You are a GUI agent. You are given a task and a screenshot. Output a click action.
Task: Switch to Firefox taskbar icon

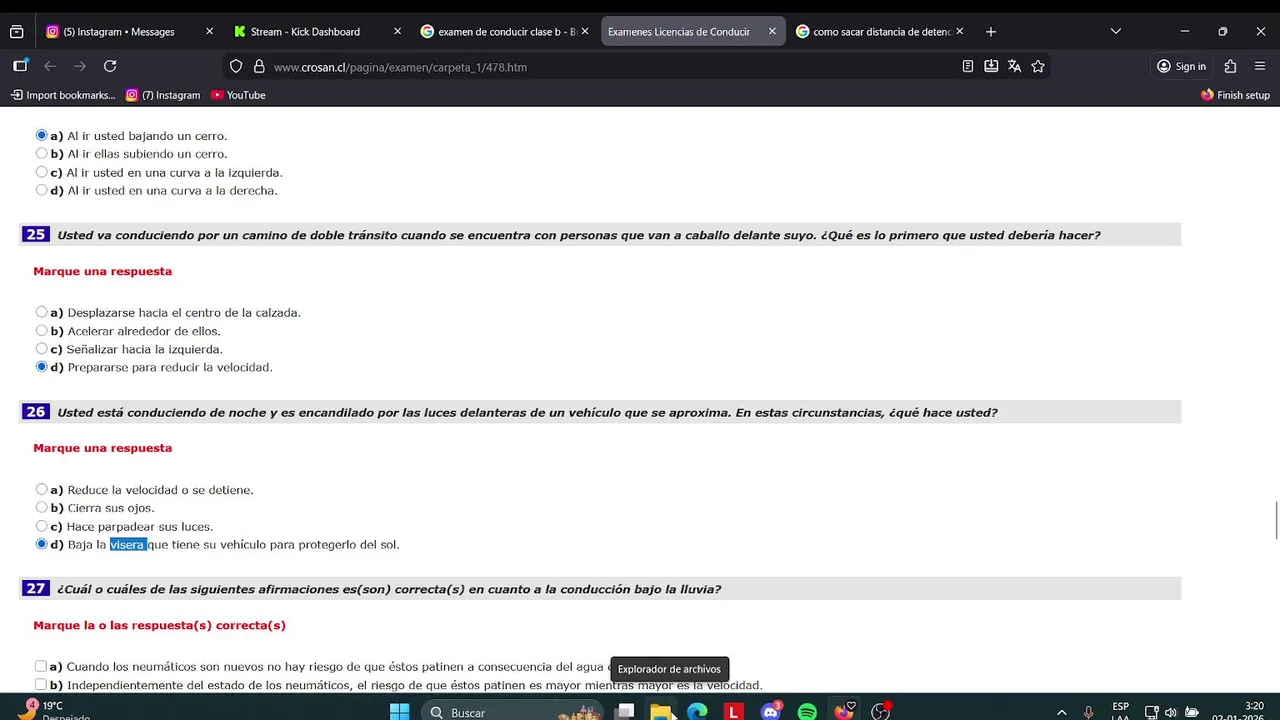[x=844, y=712]
